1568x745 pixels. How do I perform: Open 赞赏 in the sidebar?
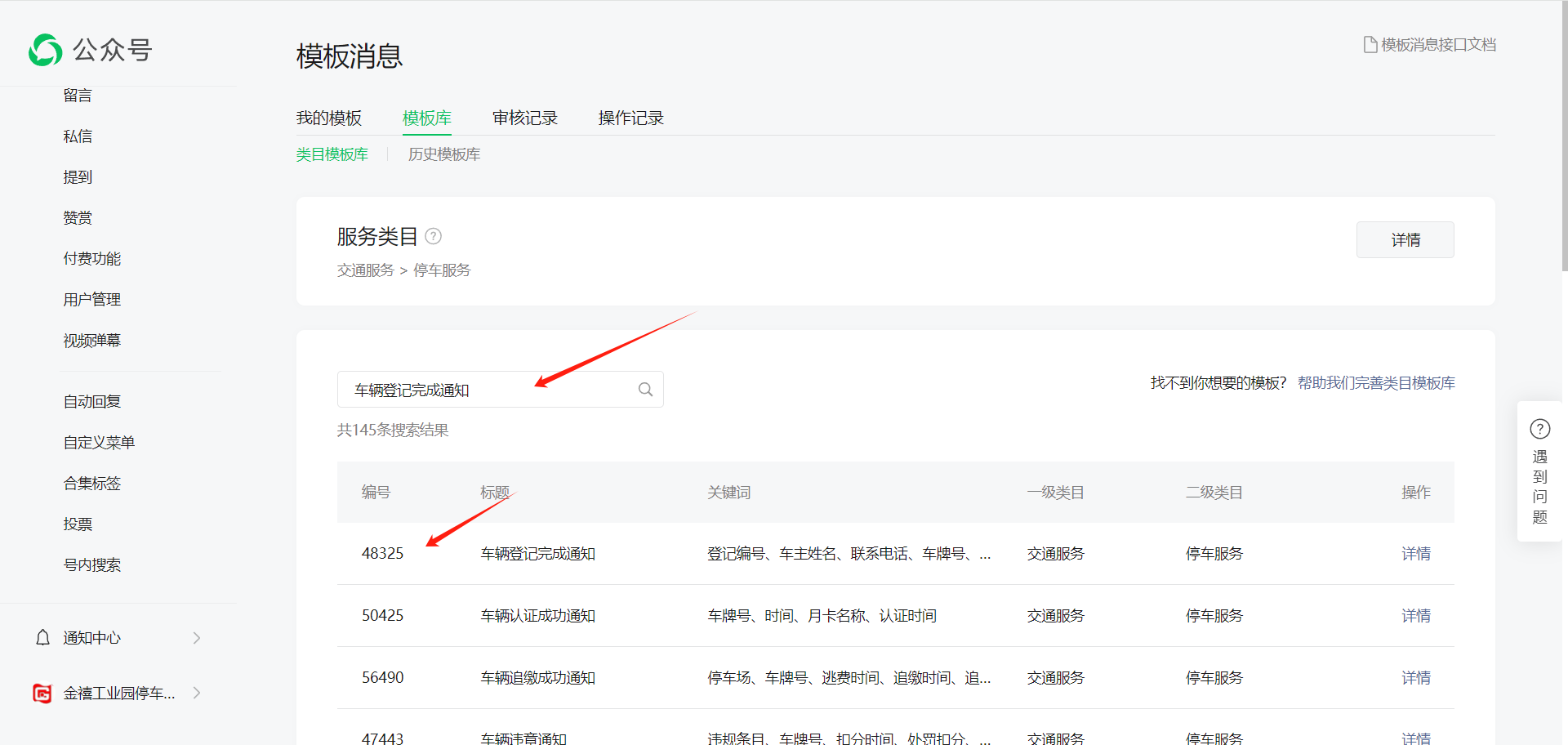coord(78,218)
